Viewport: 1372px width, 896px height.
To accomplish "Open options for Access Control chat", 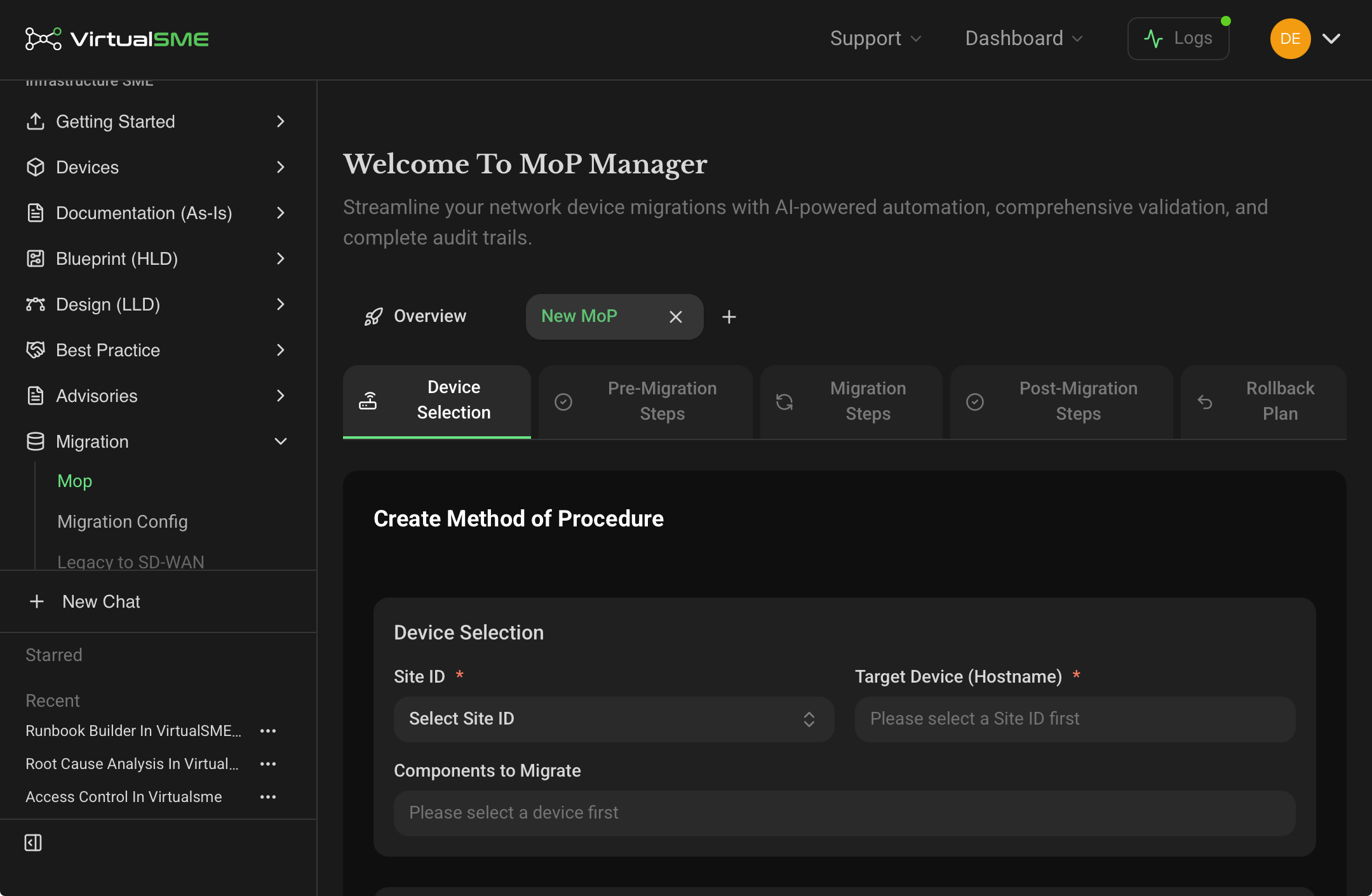I will tap(268, 797).
